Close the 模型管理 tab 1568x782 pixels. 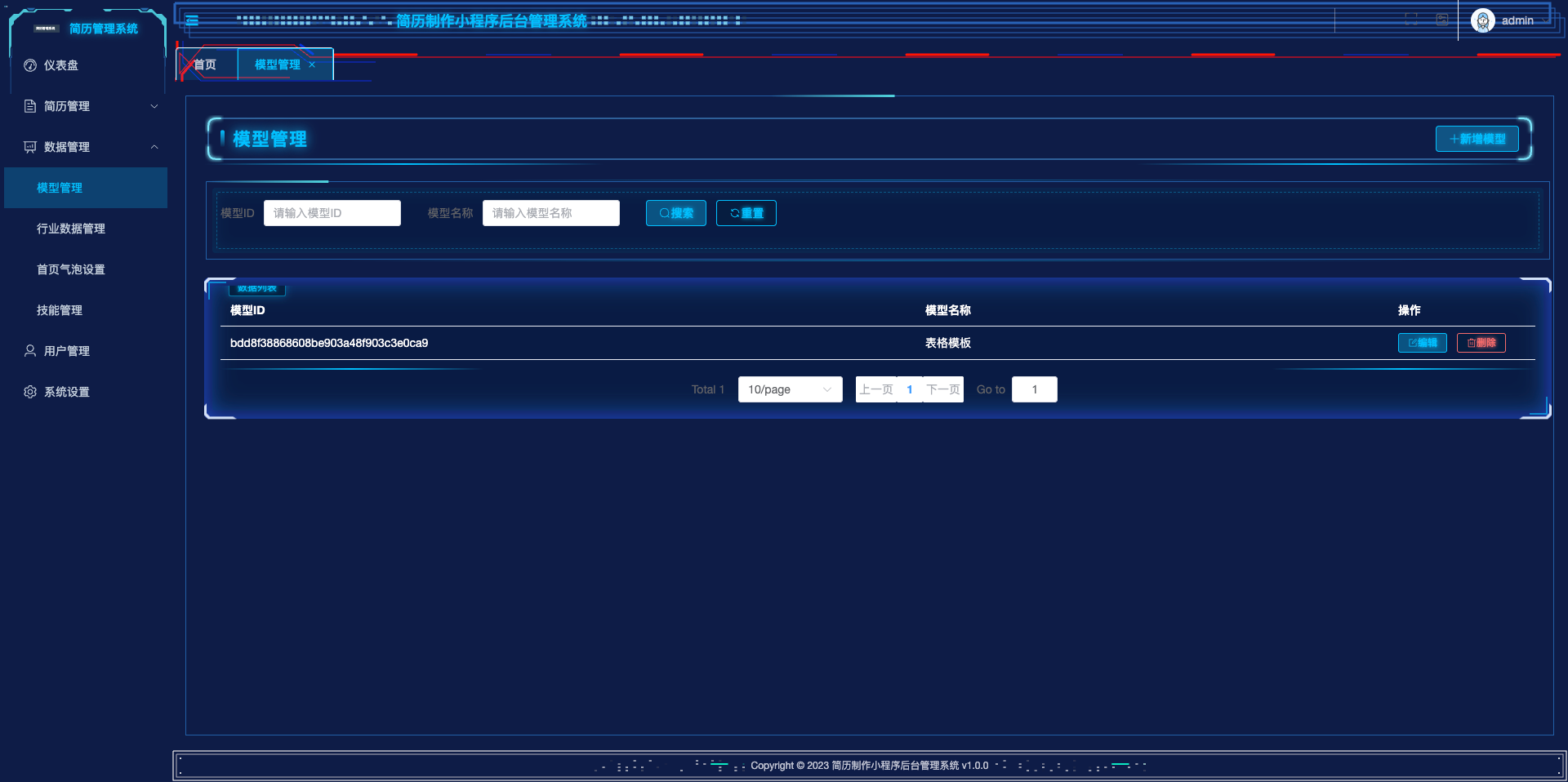[311, 64]
